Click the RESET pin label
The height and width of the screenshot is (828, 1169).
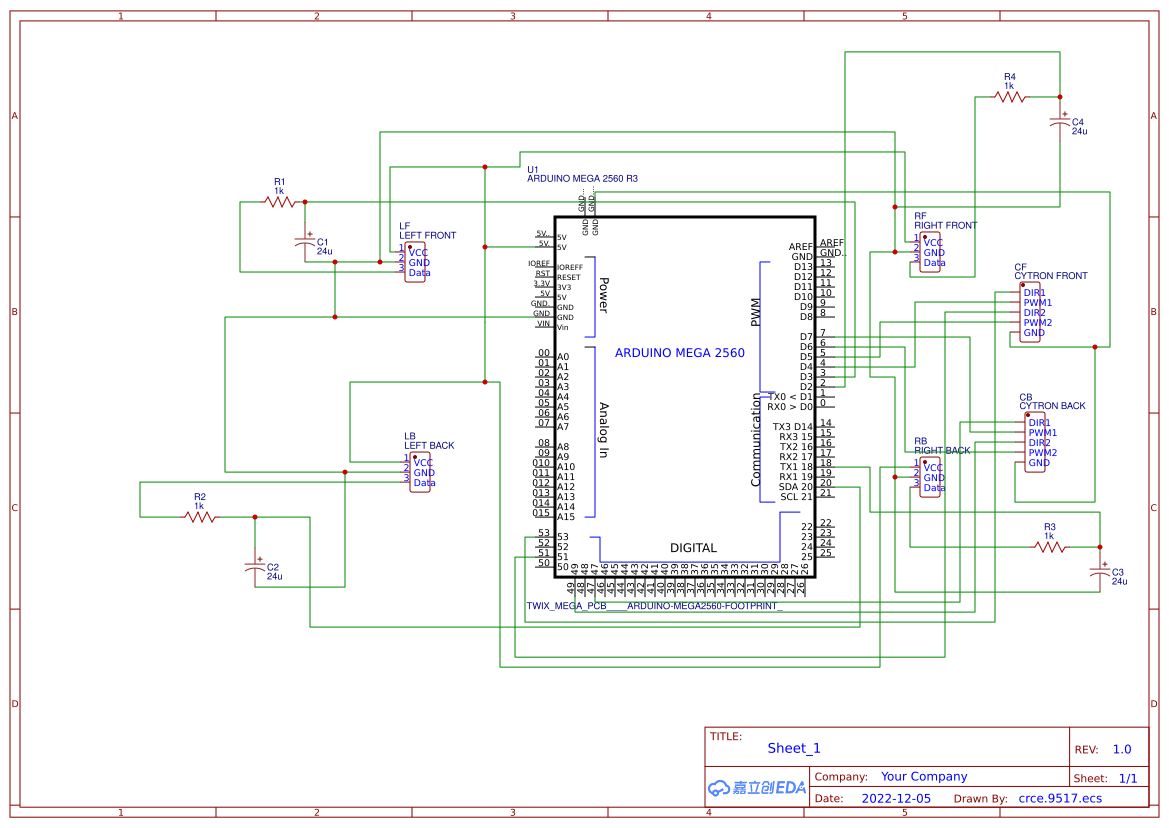568,277
